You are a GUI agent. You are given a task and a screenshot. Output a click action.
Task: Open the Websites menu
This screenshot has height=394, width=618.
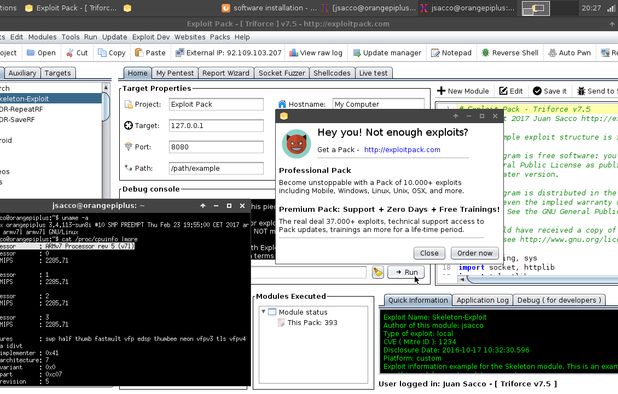[190, 37]
